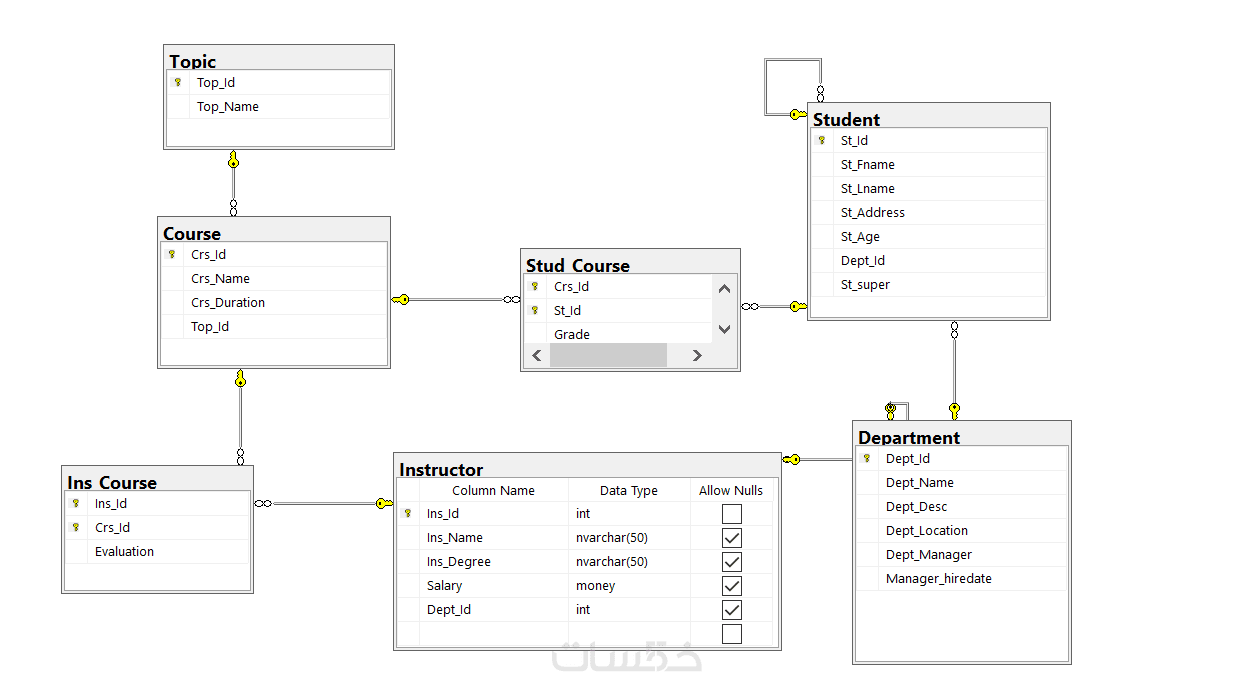Select key icon of St_Id in Stud_Course

point(535,311)
